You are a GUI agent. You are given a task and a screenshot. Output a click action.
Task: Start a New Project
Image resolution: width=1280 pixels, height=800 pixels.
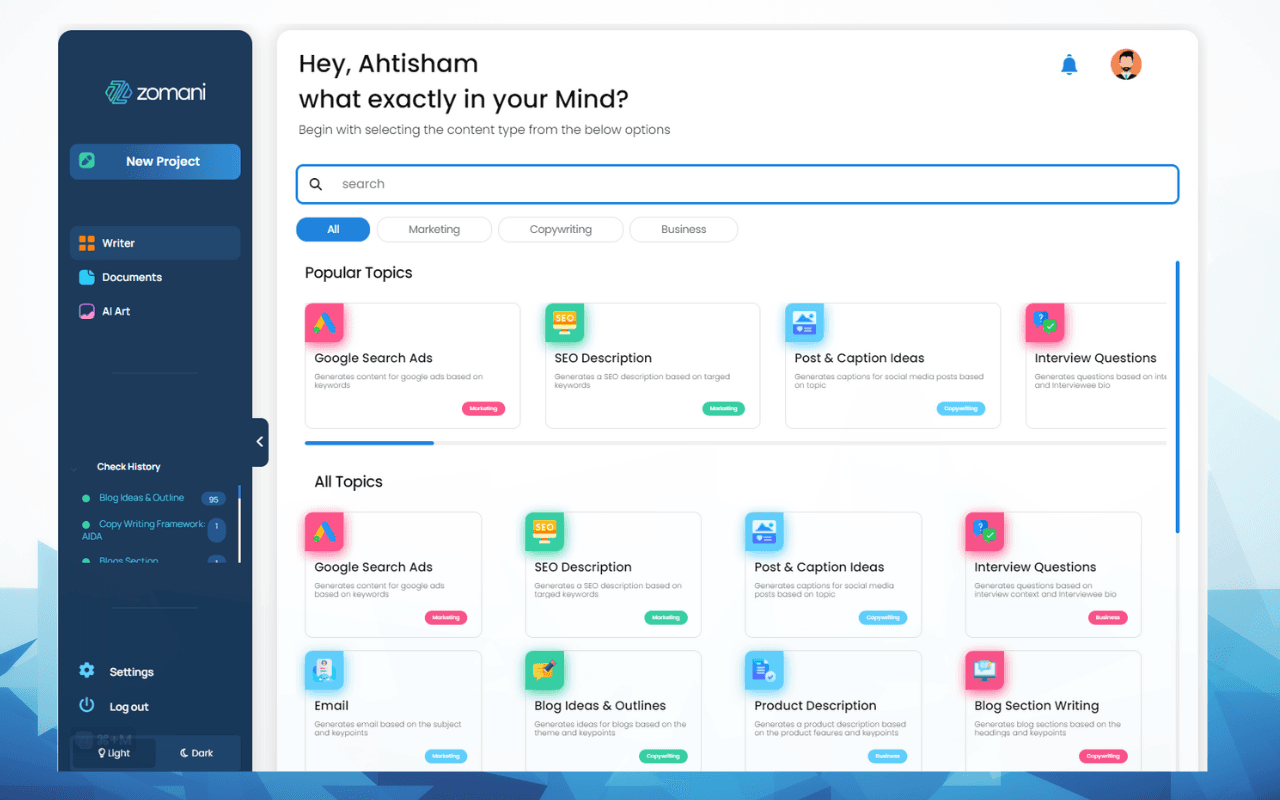coord(155,162)
